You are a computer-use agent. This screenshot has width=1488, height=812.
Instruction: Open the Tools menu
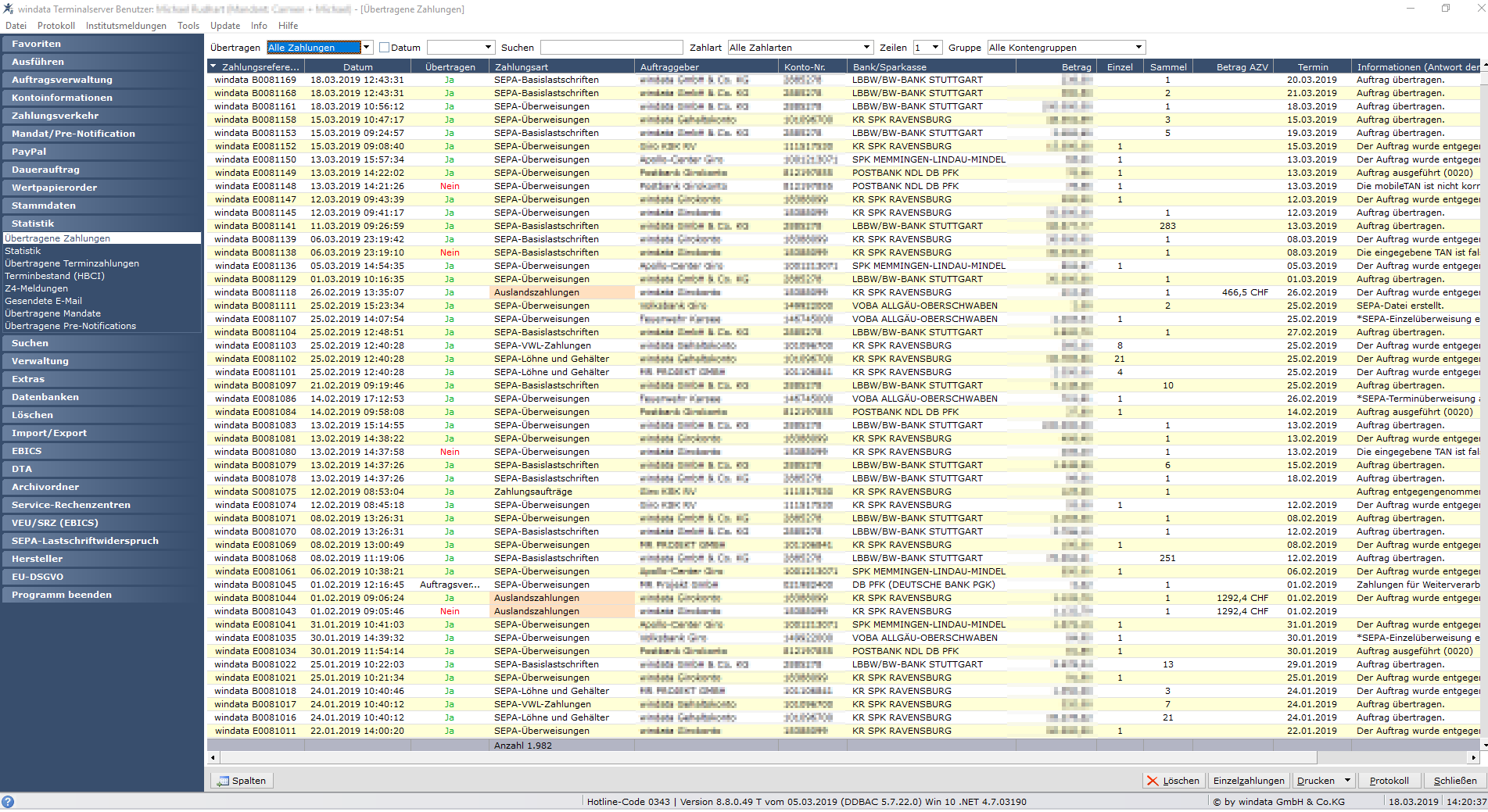pyautogui.click(x=188, y=26)
